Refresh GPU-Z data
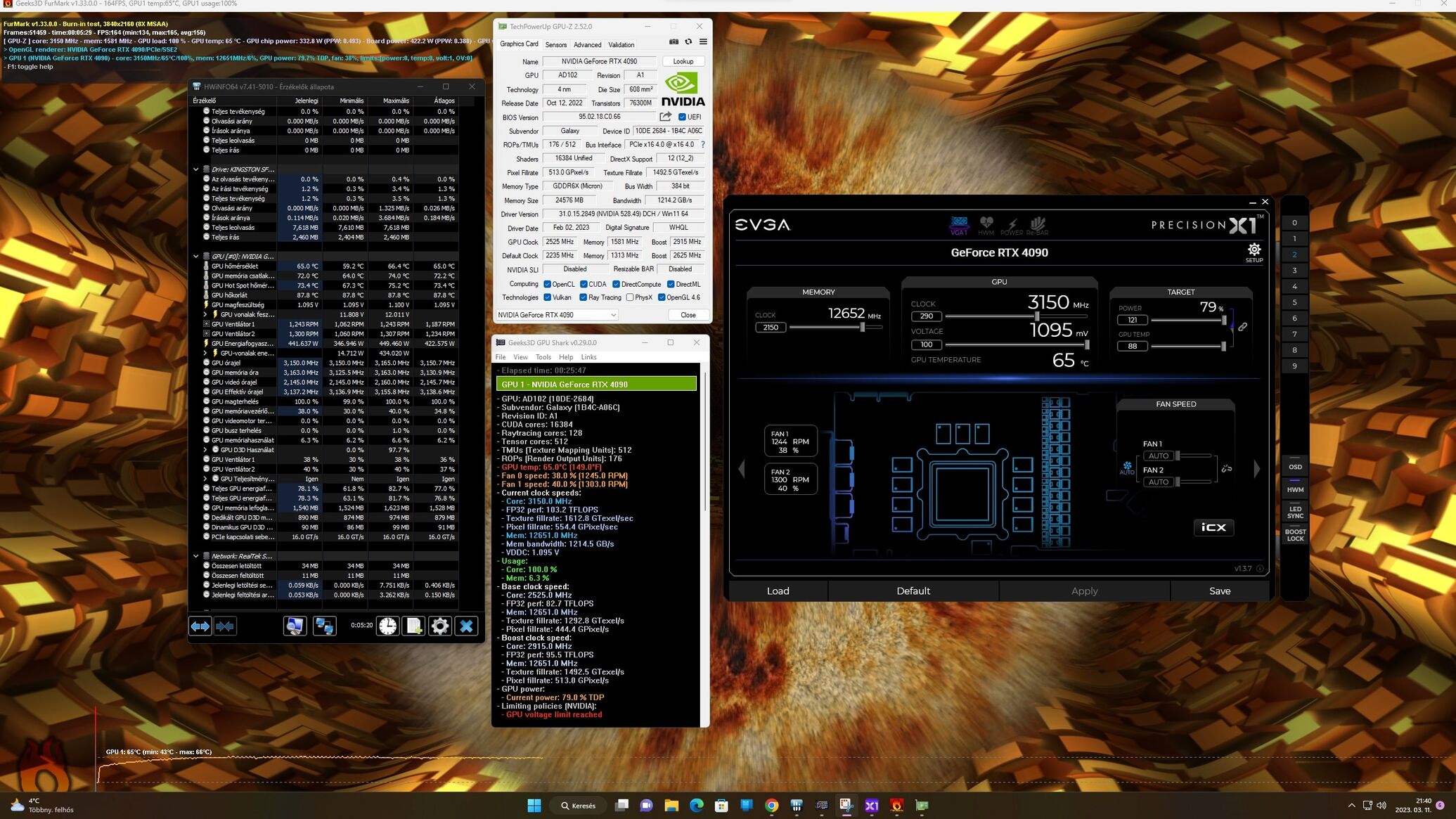1456x819 pixels. click(x=688, y=42)
